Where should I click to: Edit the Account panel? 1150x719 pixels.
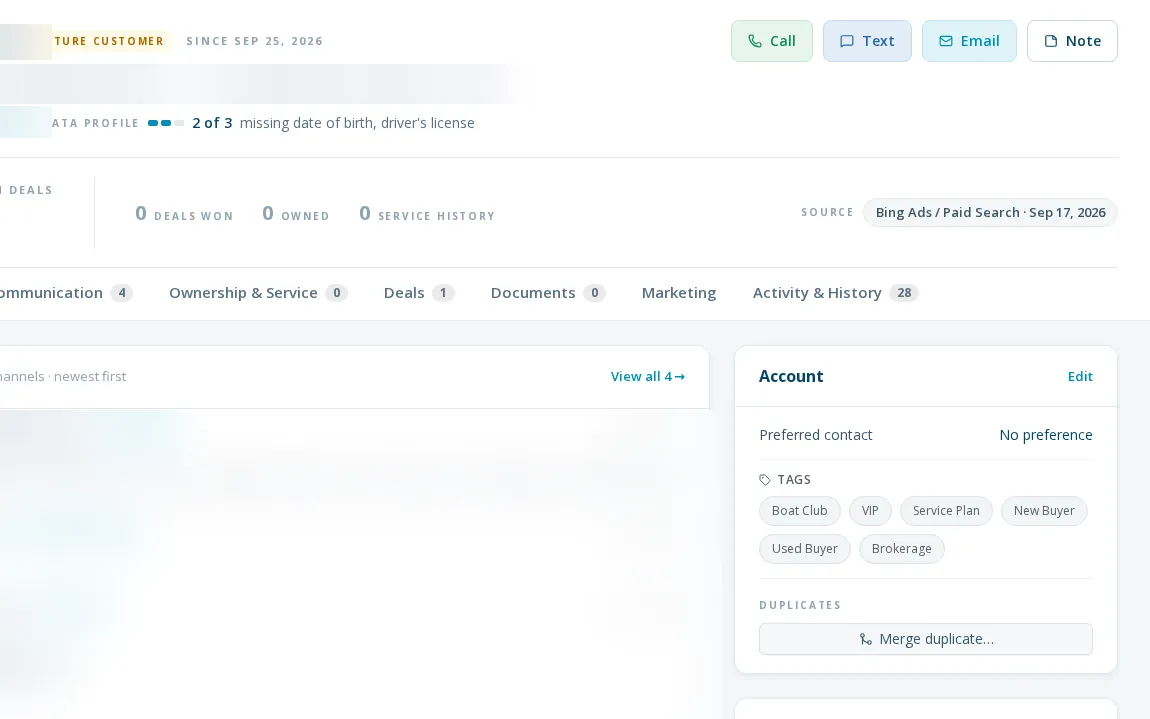[x=1080, y=376]
